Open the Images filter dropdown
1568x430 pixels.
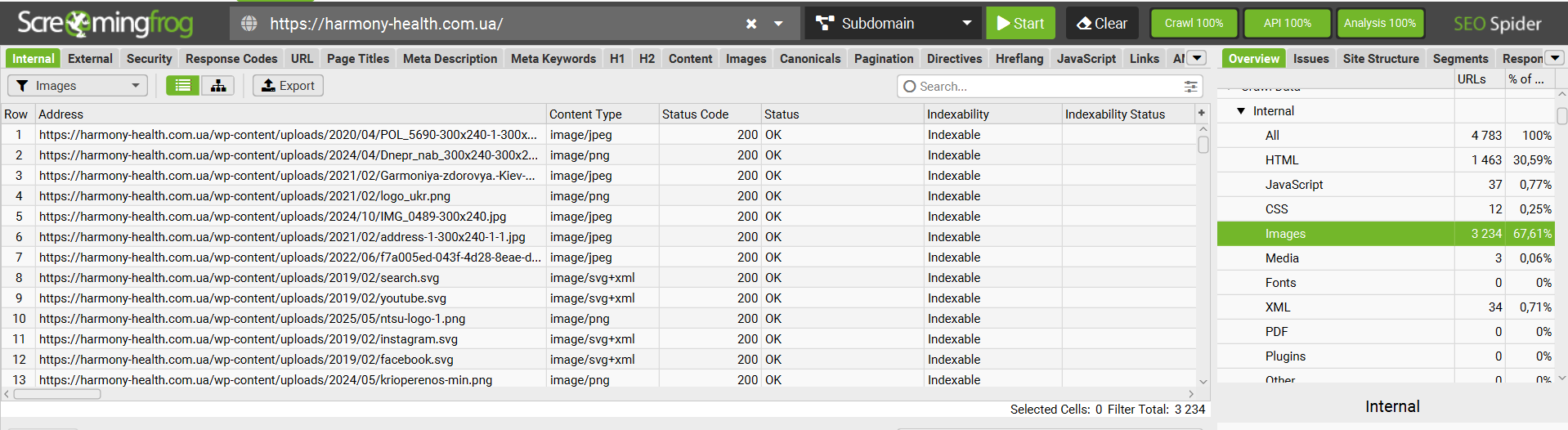78,85
